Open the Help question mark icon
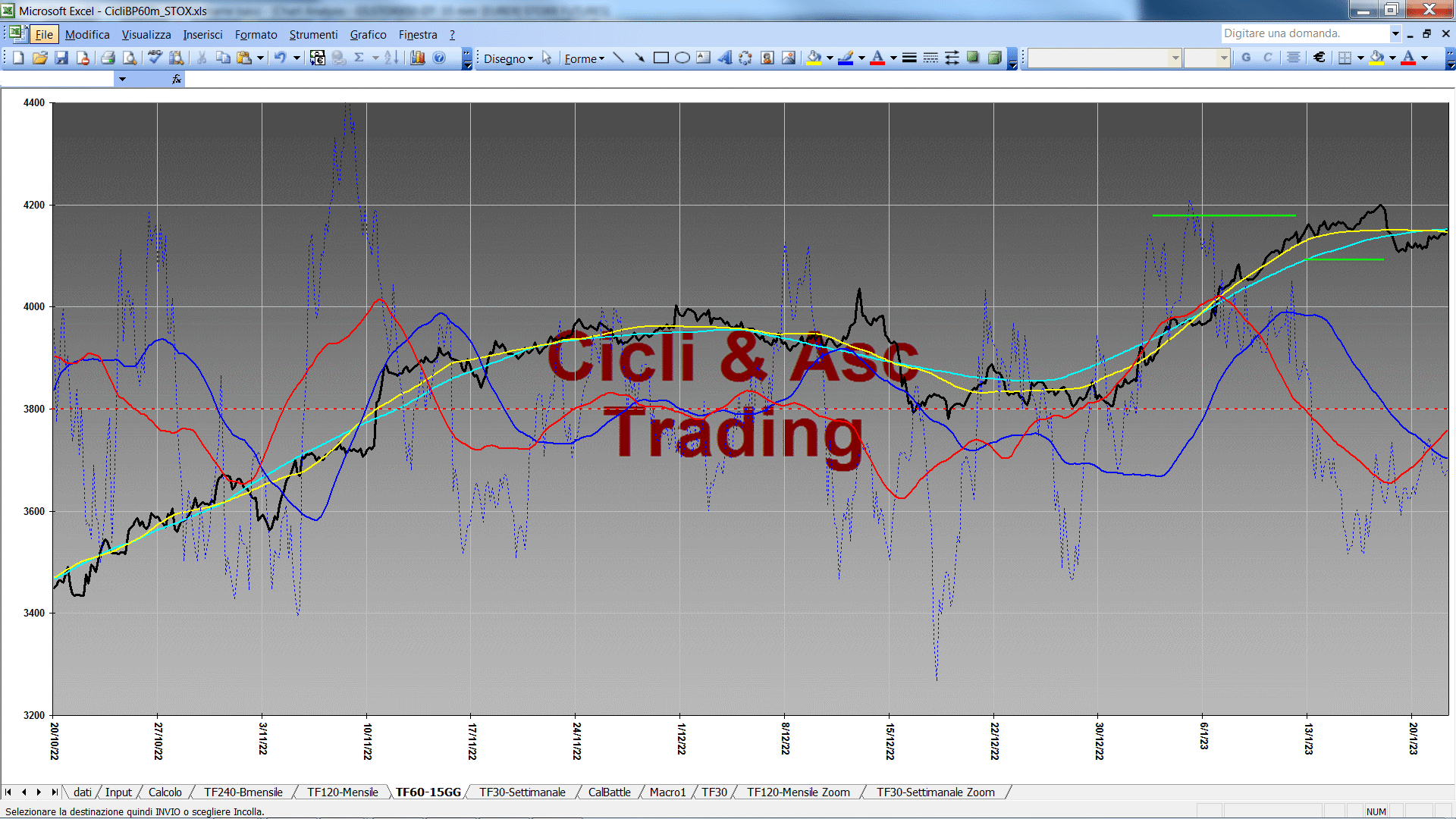 point(439,58)
